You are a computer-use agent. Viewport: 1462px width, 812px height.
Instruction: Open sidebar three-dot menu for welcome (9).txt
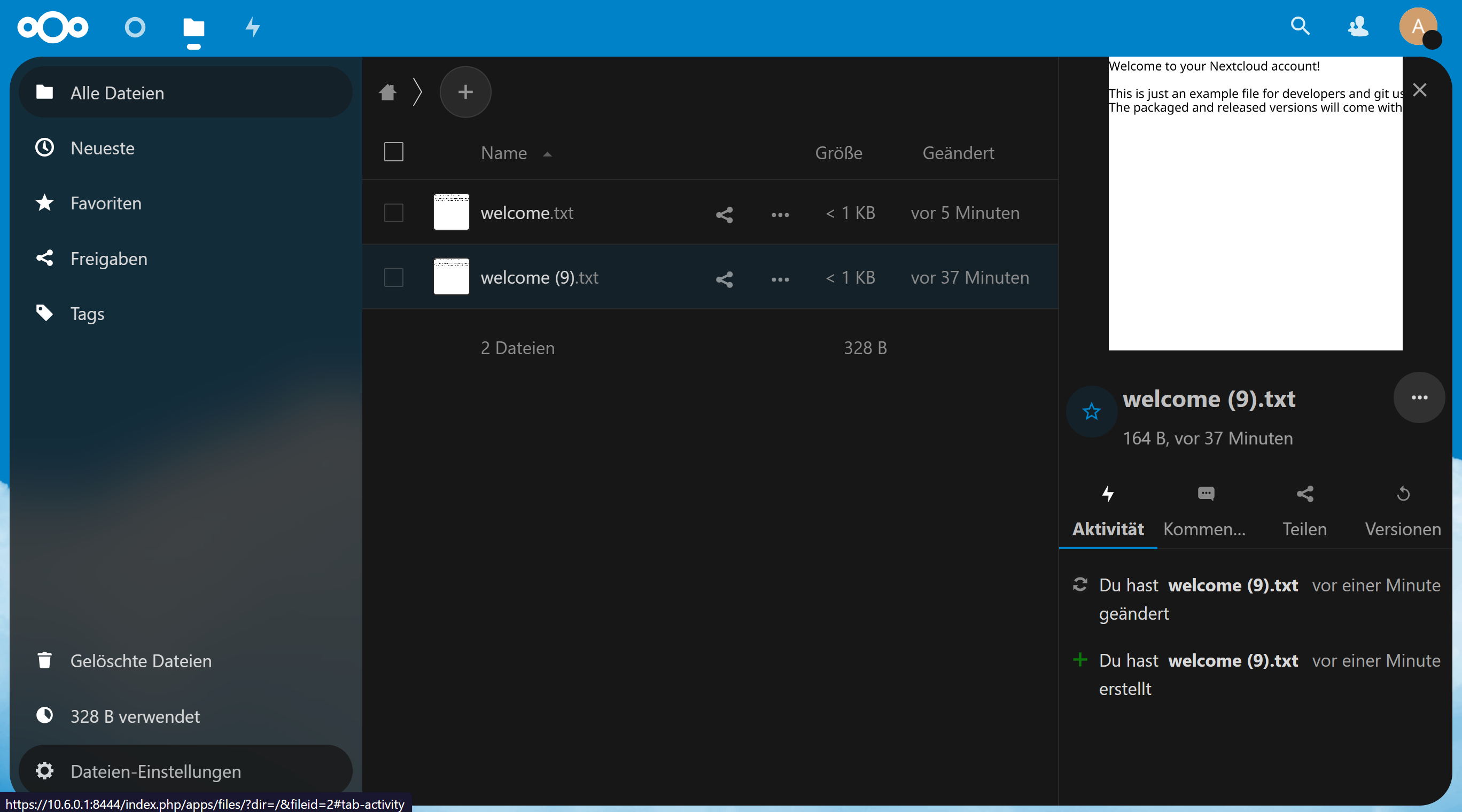[x=1418, y=398]
